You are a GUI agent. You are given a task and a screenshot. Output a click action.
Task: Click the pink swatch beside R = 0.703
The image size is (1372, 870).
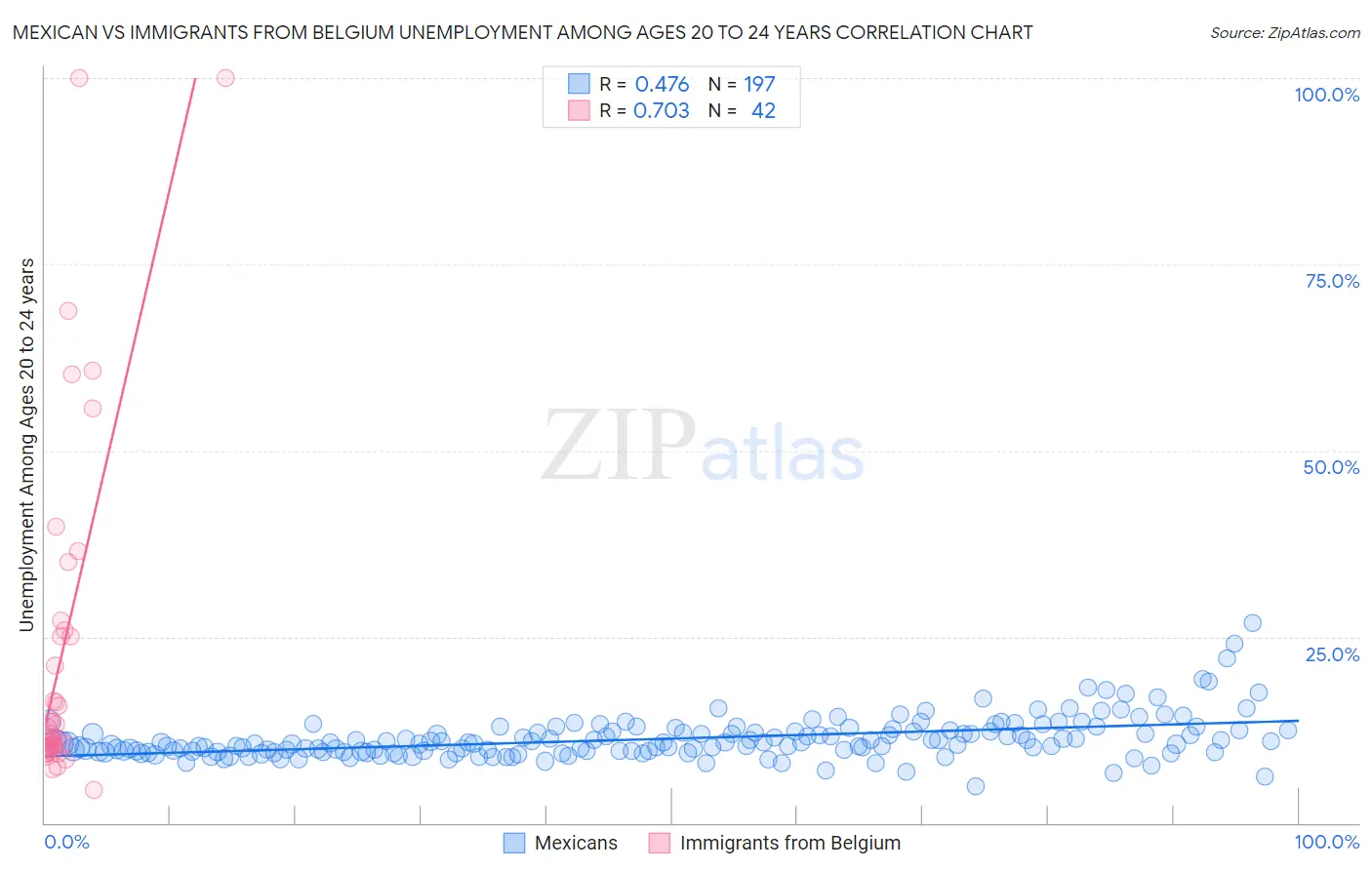[x=580, y=110]
